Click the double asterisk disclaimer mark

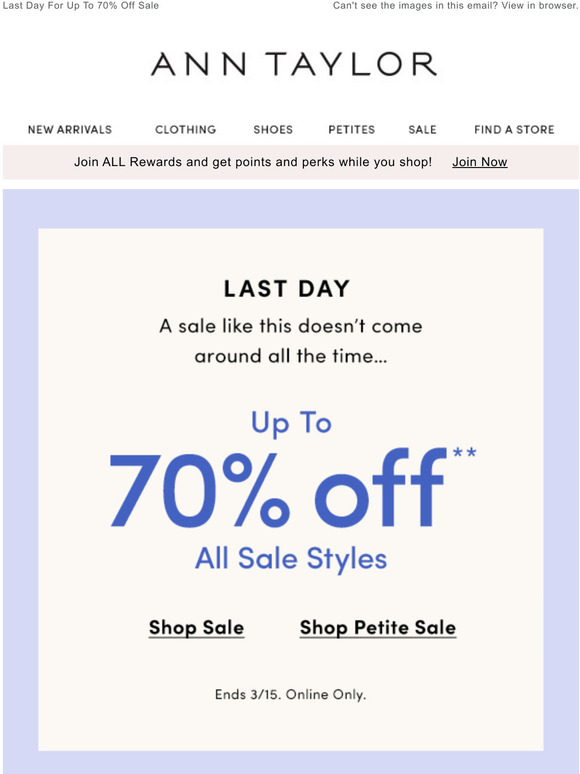pos(464,452)
